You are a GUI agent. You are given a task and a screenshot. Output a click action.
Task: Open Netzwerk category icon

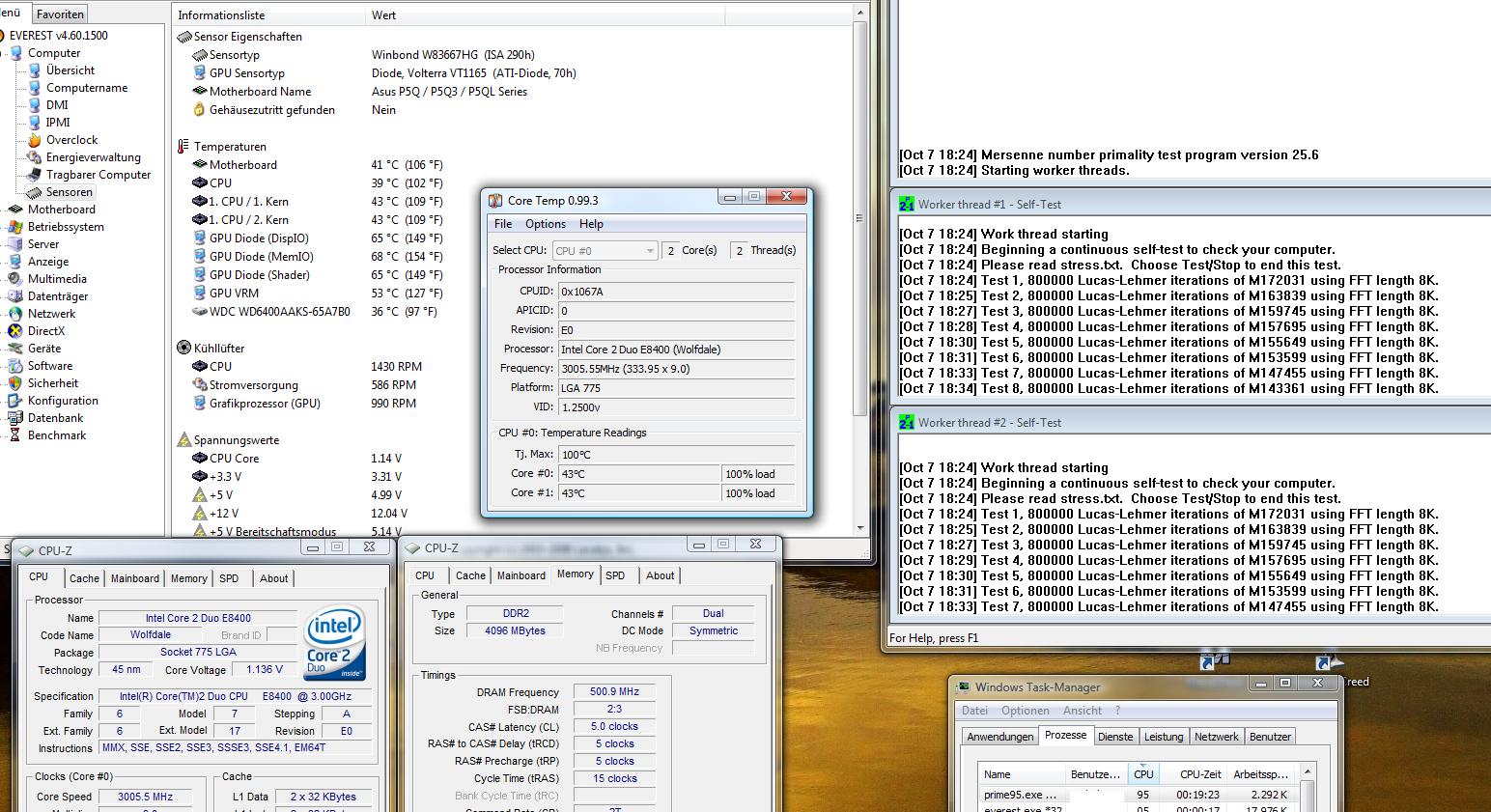[16, 314]
